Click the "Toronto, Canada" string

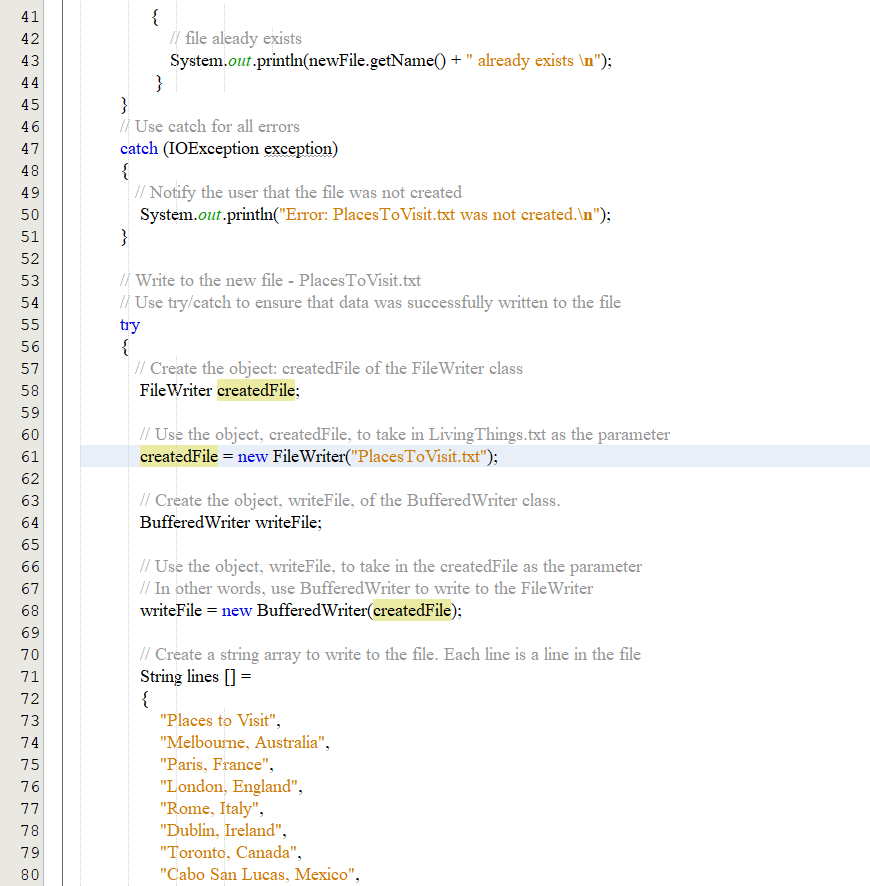pos(229,852)
